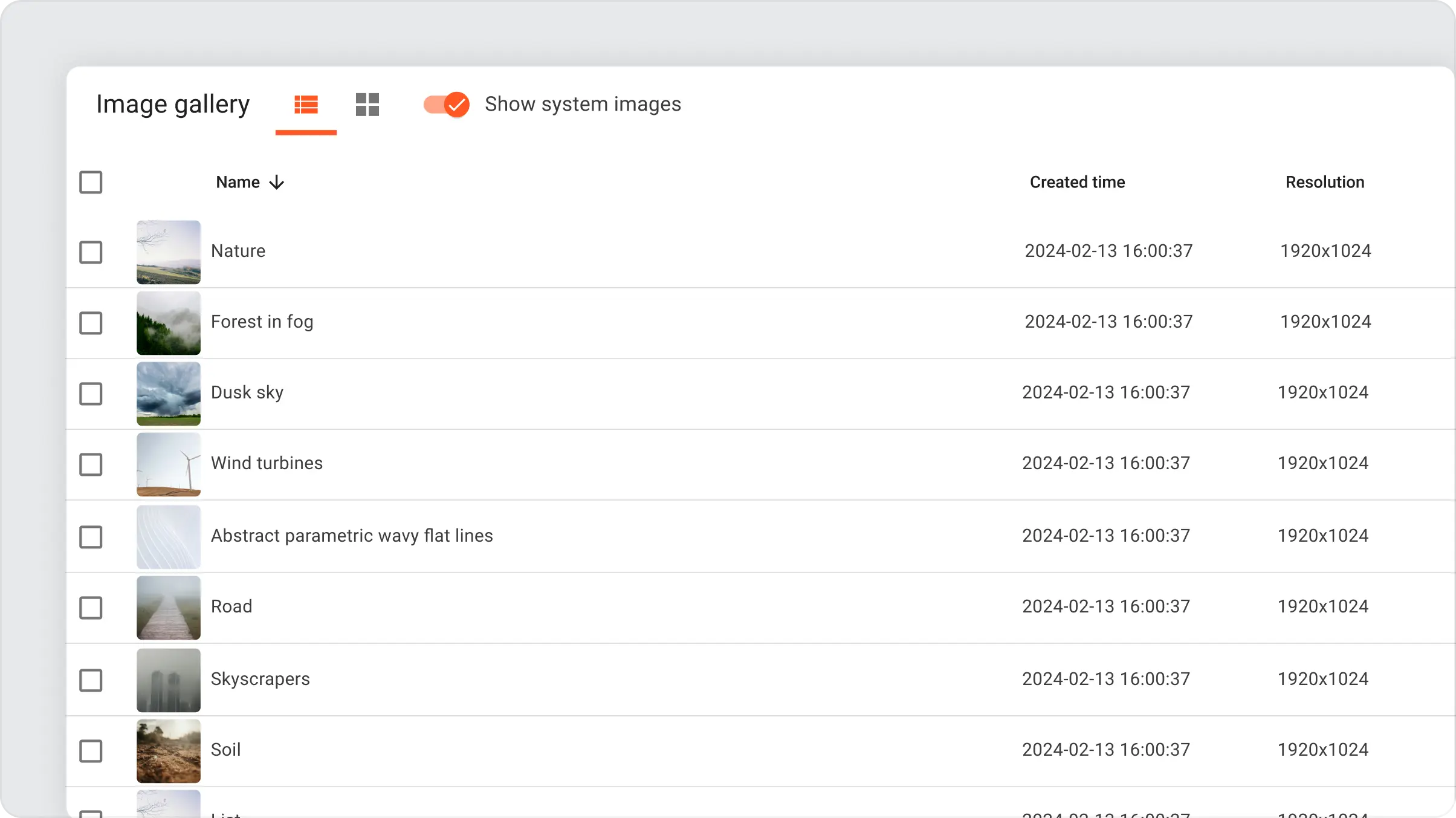Sort by the Resolution column header
Viewport: 1456px width, 818px height.
click(x=1324, y=182)
